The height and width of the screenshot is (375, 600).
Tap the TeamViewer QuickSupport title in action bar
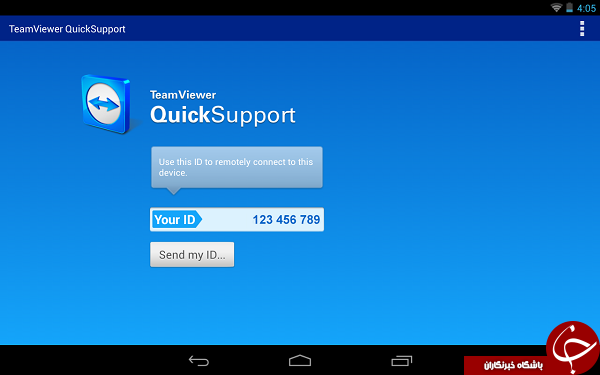[x=67, y=29]
